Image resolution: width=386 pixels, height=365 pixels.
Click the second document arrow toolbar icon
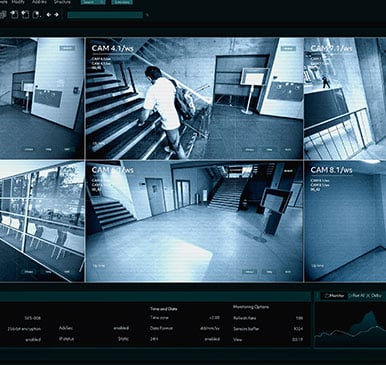[x=26, y=14]
